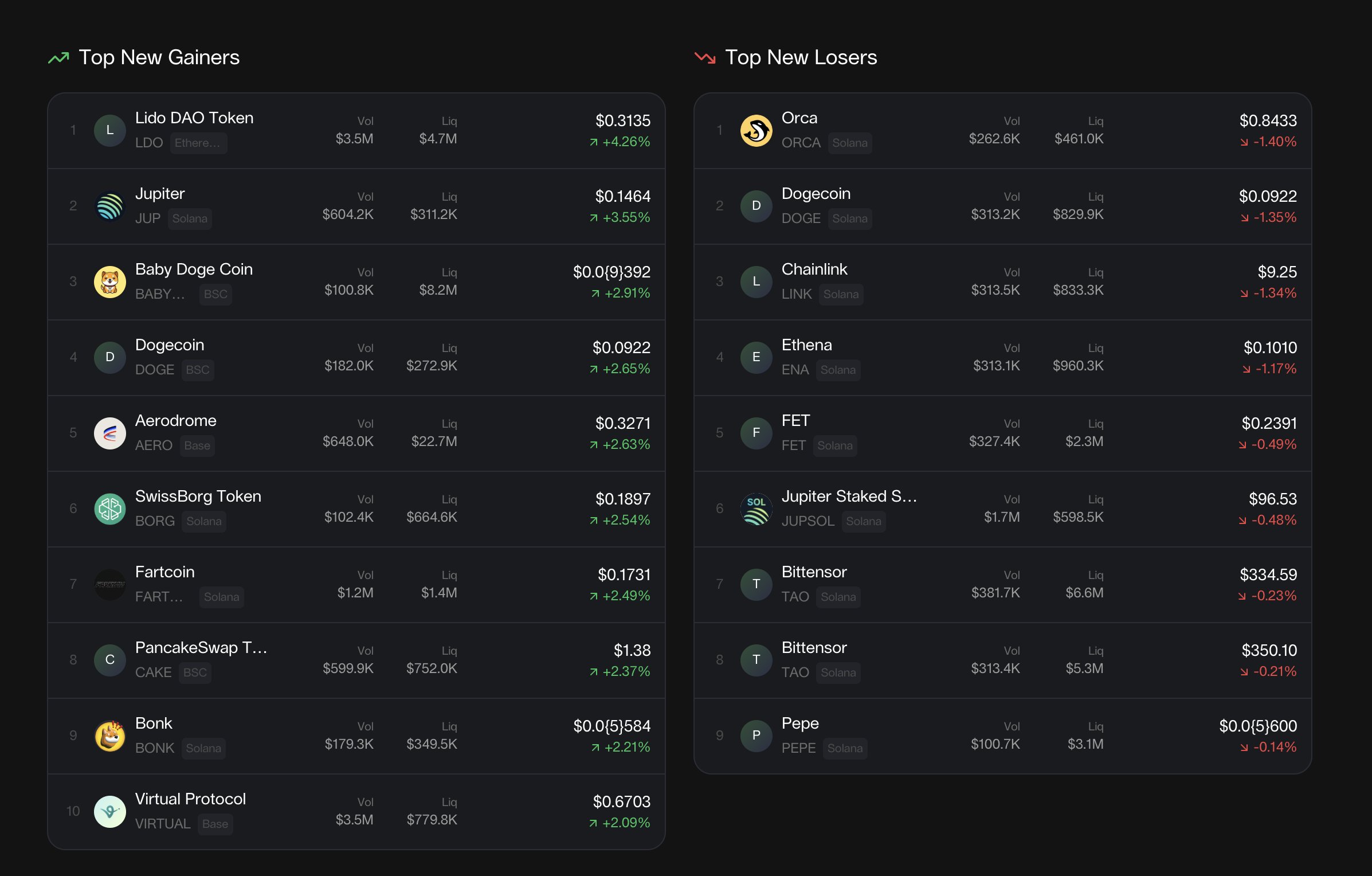The image size is (1372, 876).
Task: Click the Virtual Protocol logo icon
Action: click(x=109, y=811)
